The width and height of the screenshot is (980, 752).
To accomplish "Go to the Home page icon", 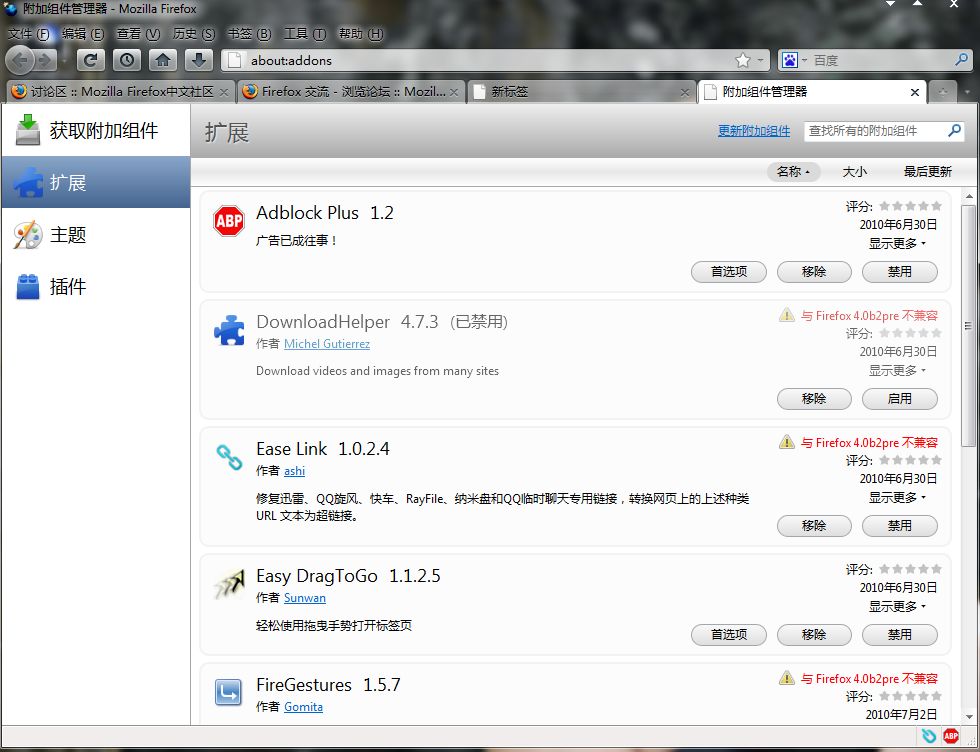I will click(163, 60).
